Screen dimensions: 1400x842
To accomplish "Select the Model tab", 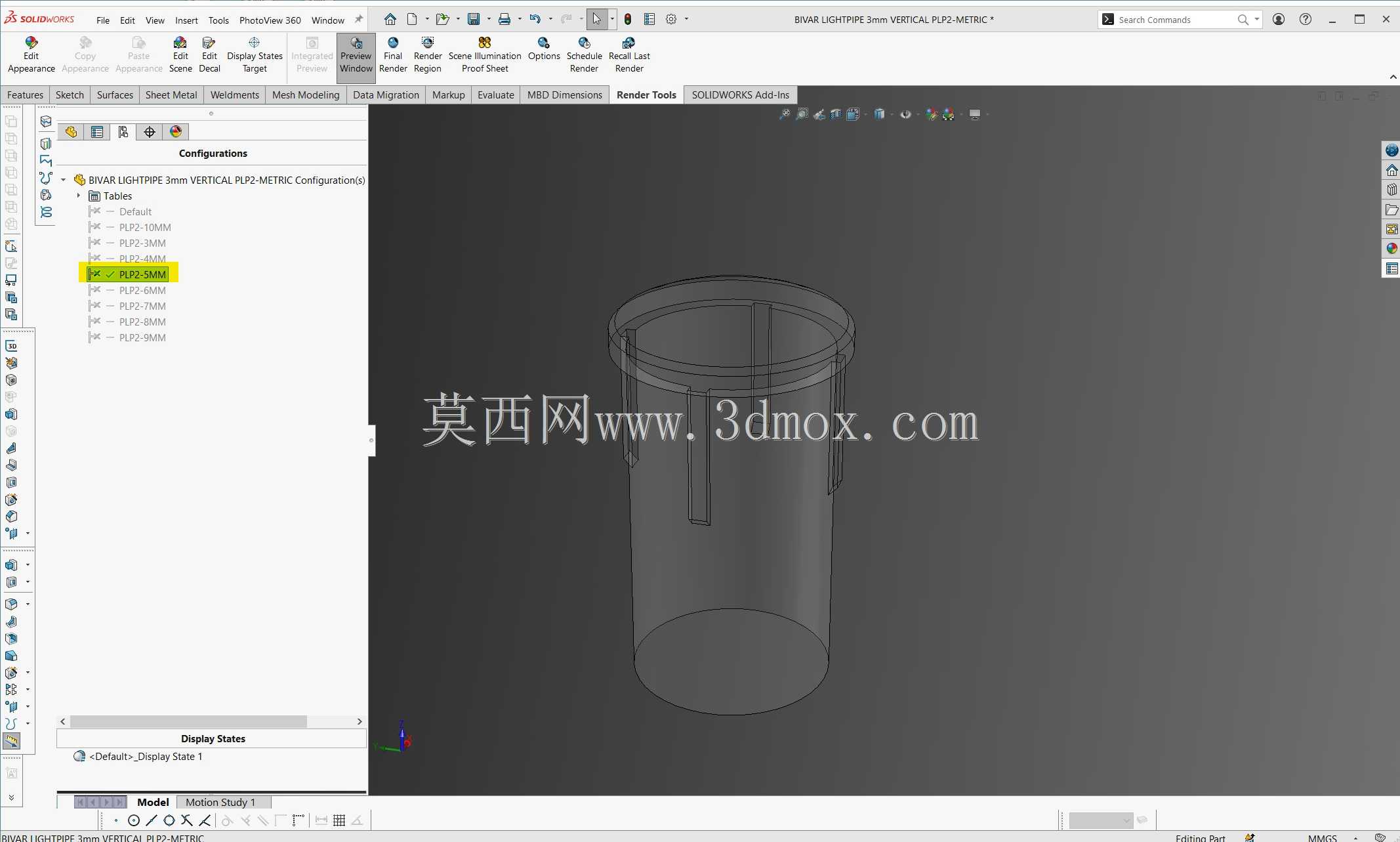I will (x=153, y=802).
